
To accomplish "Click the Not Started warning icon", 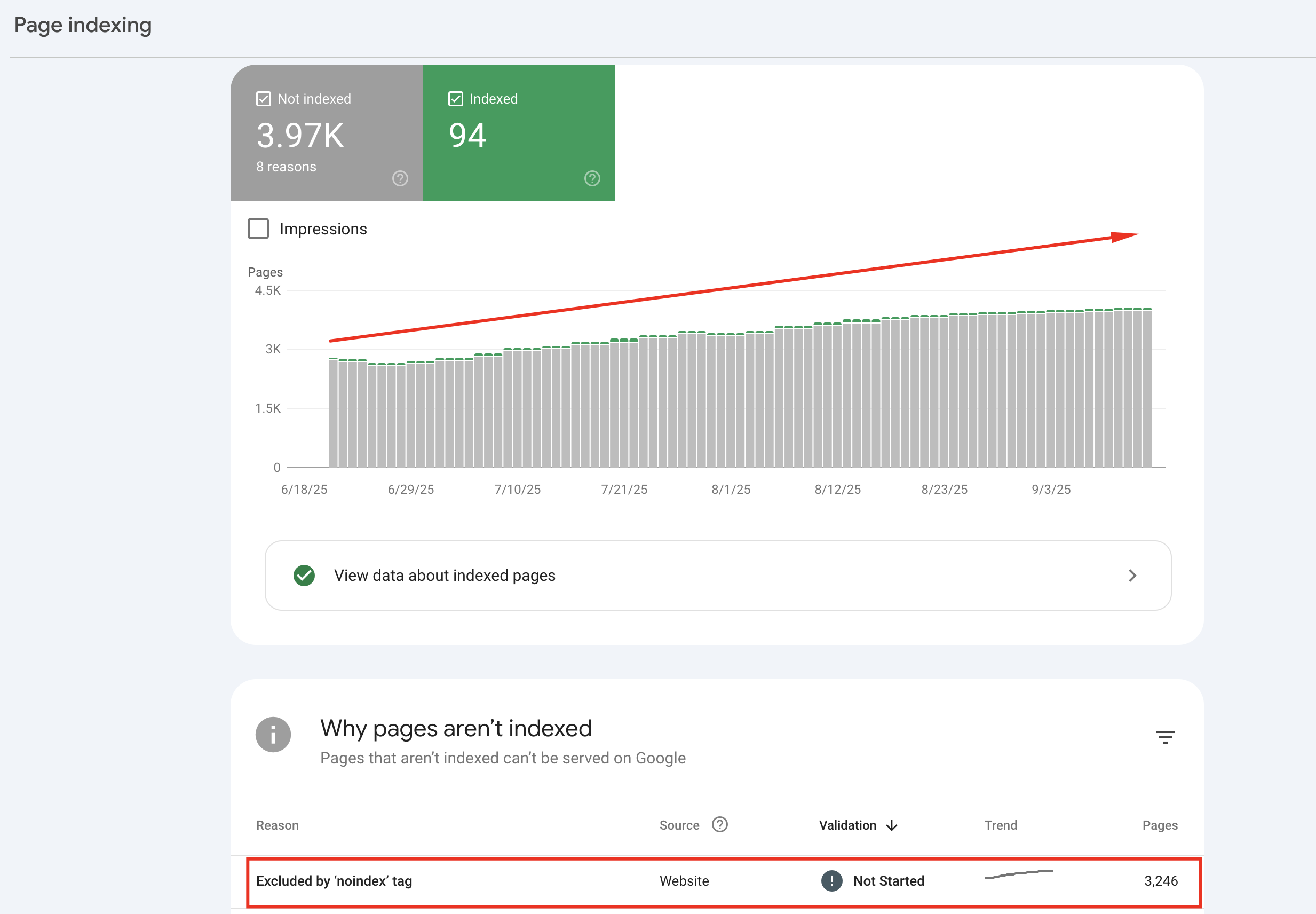I will click(x=831, y=881).
